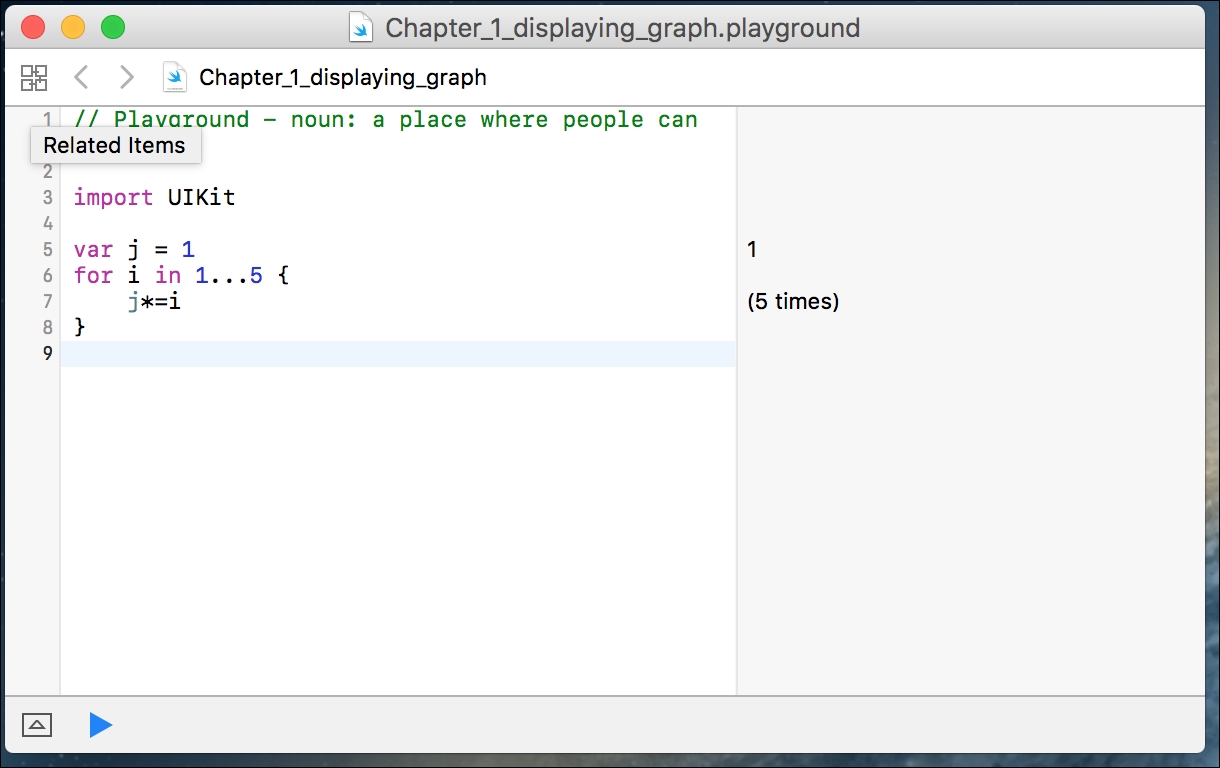
Task: Click the result value "1" in sidebar
Action: [752, 250]
